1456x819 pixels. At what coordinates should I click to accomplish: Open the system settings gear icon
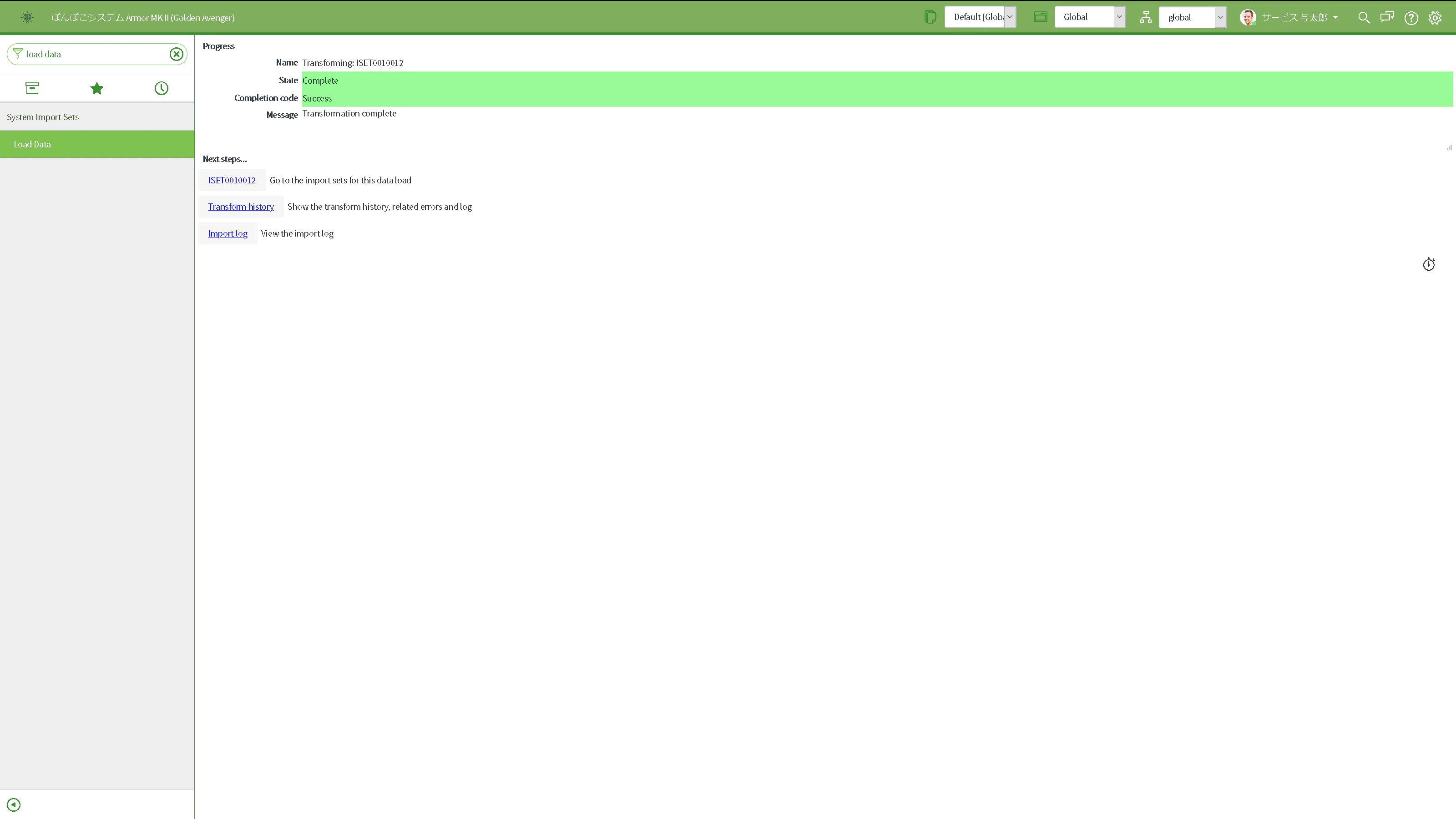pos(1435,18)
